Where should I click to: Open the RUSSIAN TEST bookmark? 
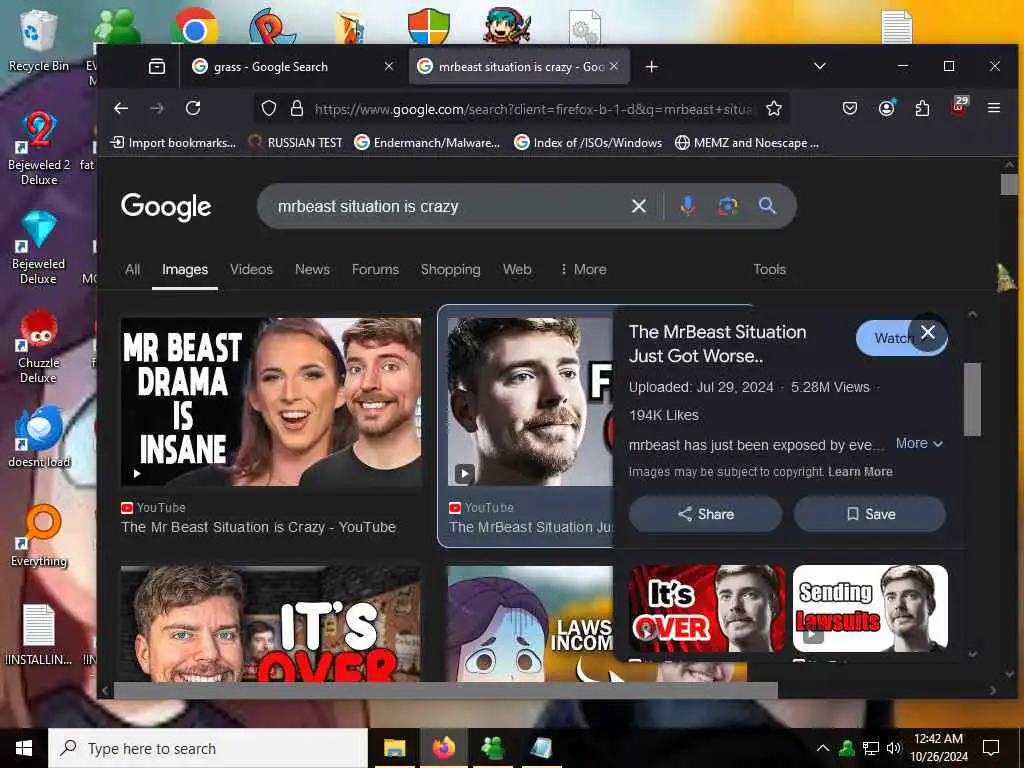coord(296,142)
